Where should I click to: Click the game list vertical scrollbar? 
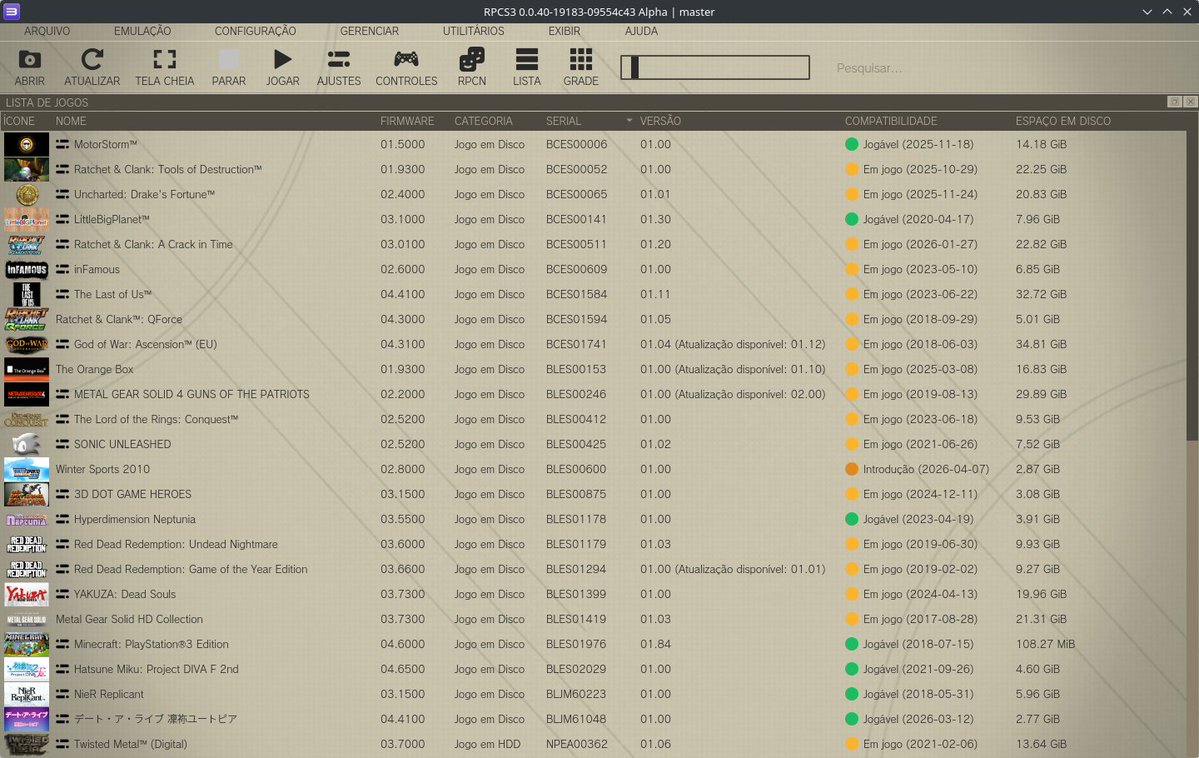[x=1193, y=285]
